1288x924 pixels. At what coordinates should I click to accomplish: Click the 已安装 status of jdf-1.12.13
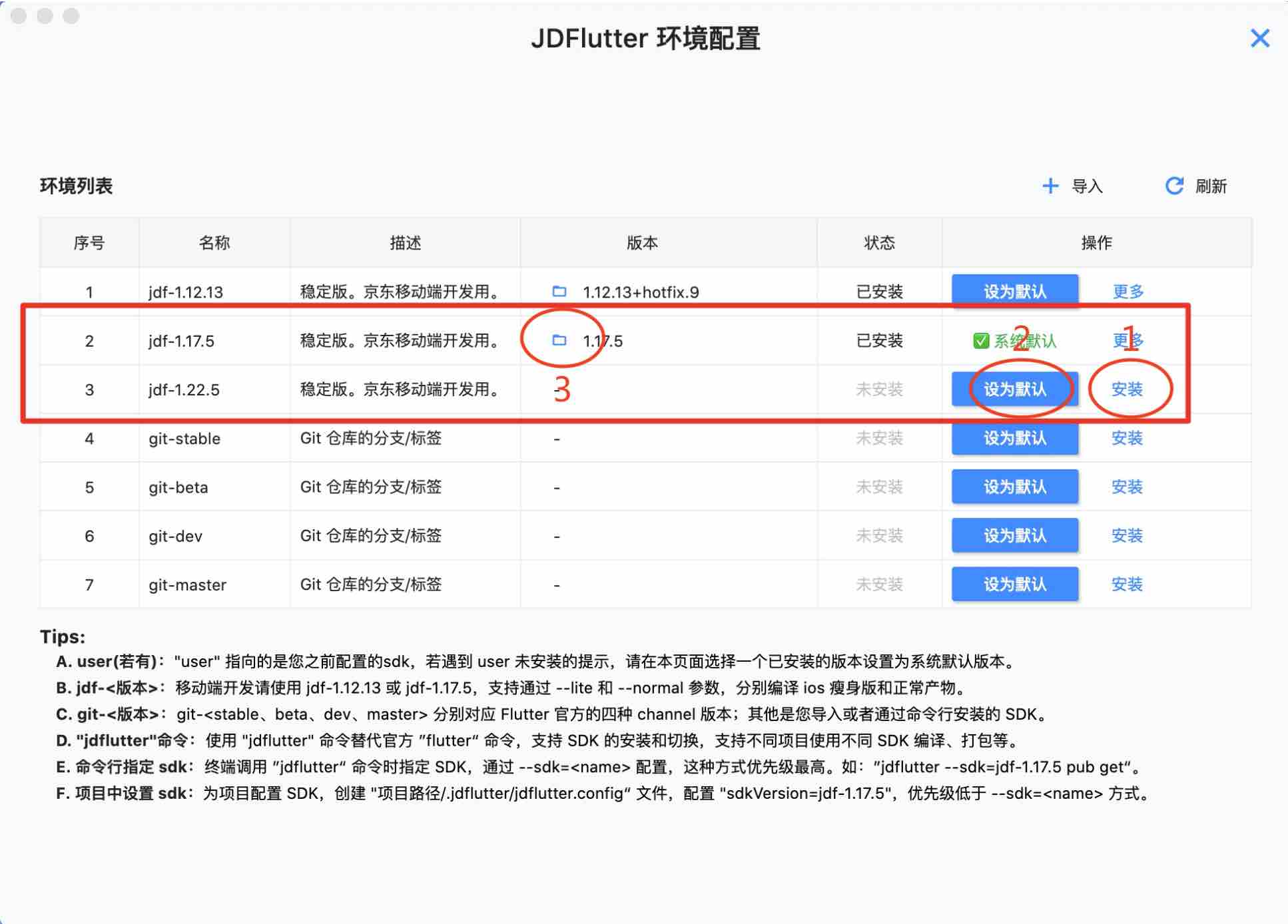pyautogui.click(x=879, y=292)
